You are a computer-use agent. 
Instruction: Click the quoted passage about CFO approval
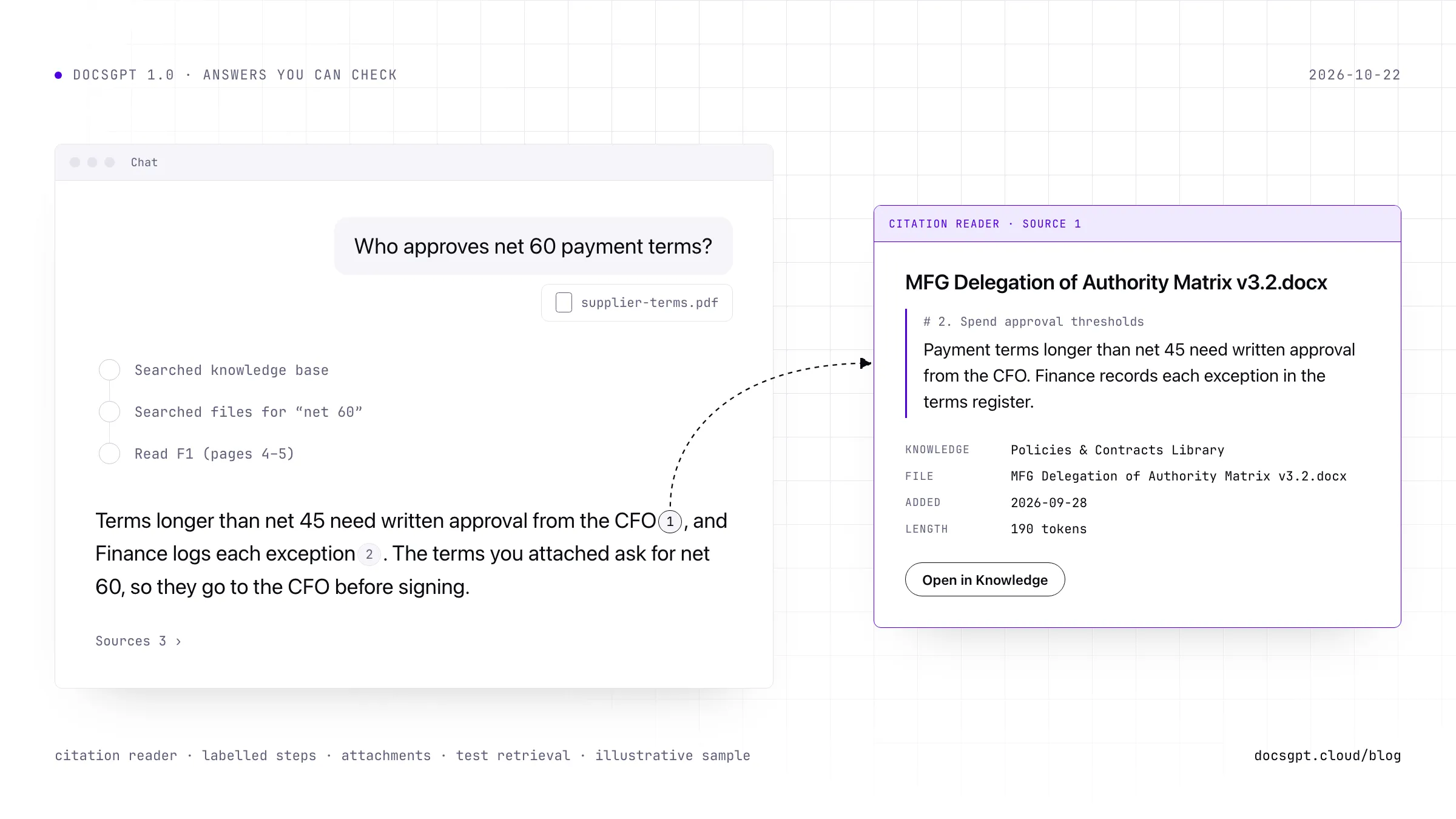click(1139, 376)
